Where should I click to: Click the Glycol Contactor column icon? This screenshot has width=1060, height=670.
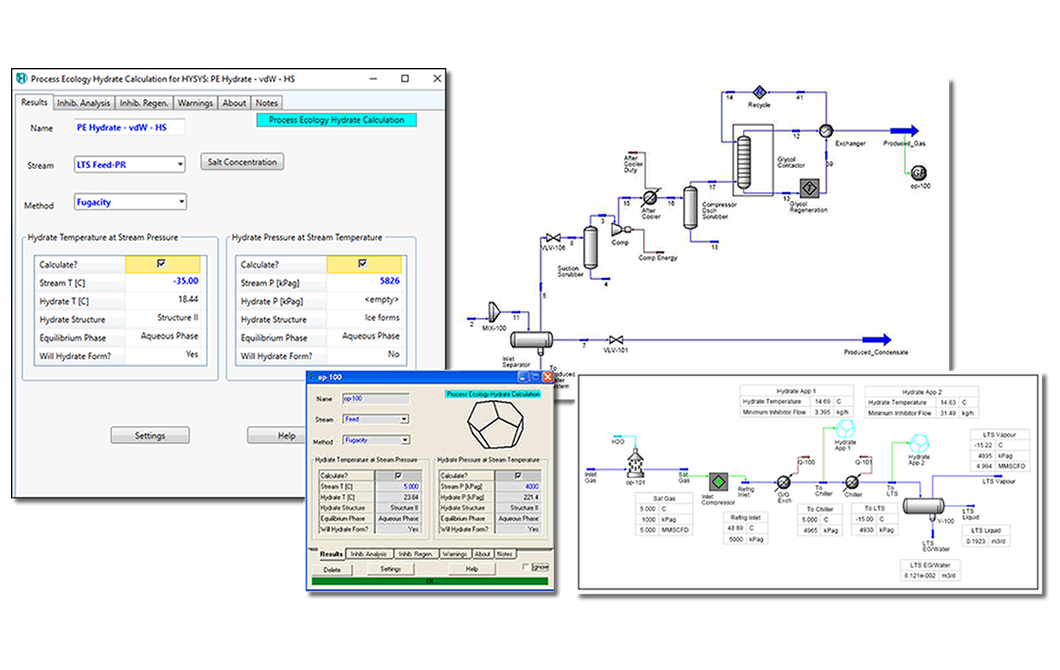pyautogui.click(x=744, y=162)
